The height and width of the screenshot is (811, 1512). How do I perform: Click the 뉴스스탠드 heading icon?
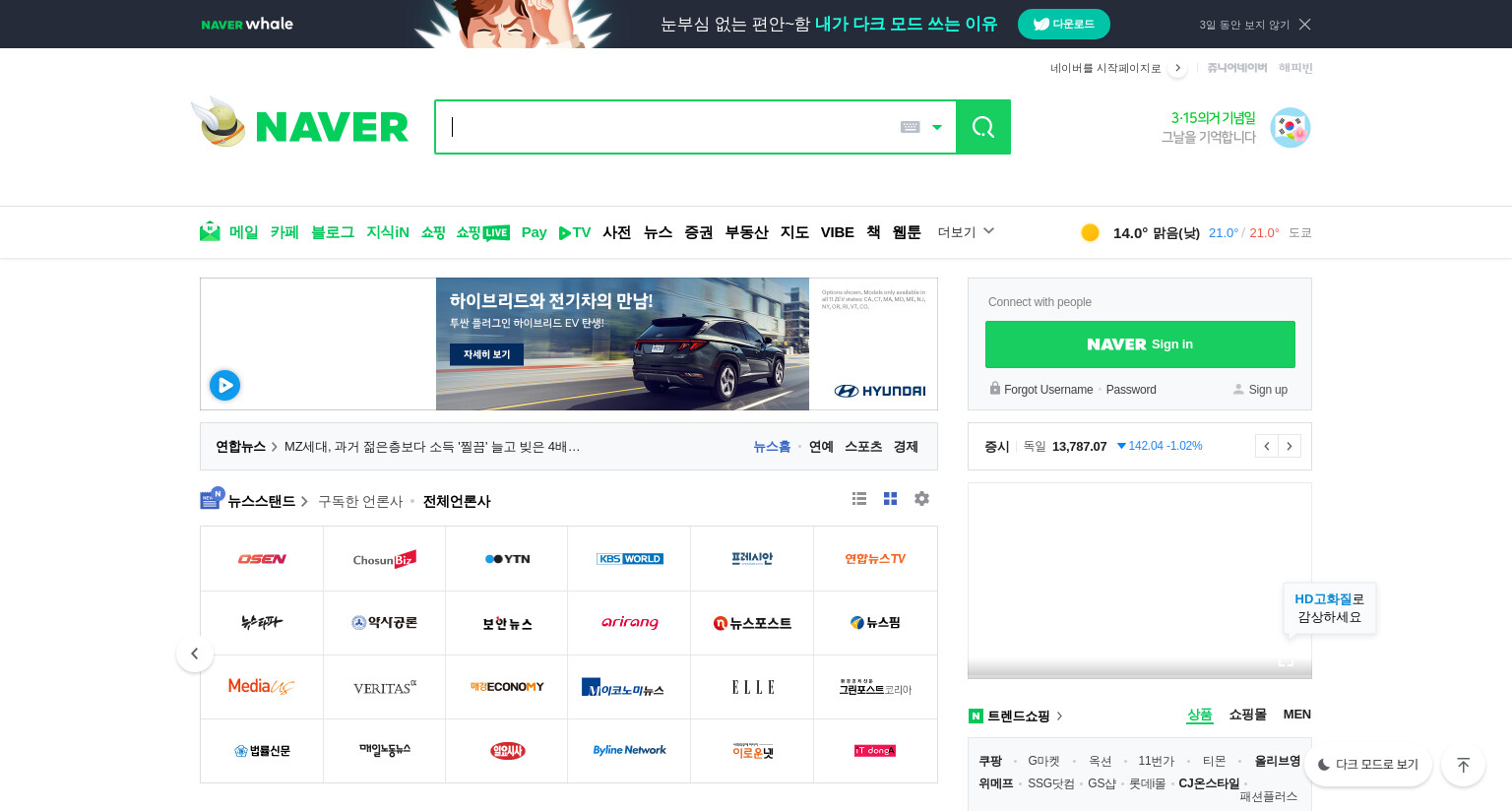pos(212,498)
